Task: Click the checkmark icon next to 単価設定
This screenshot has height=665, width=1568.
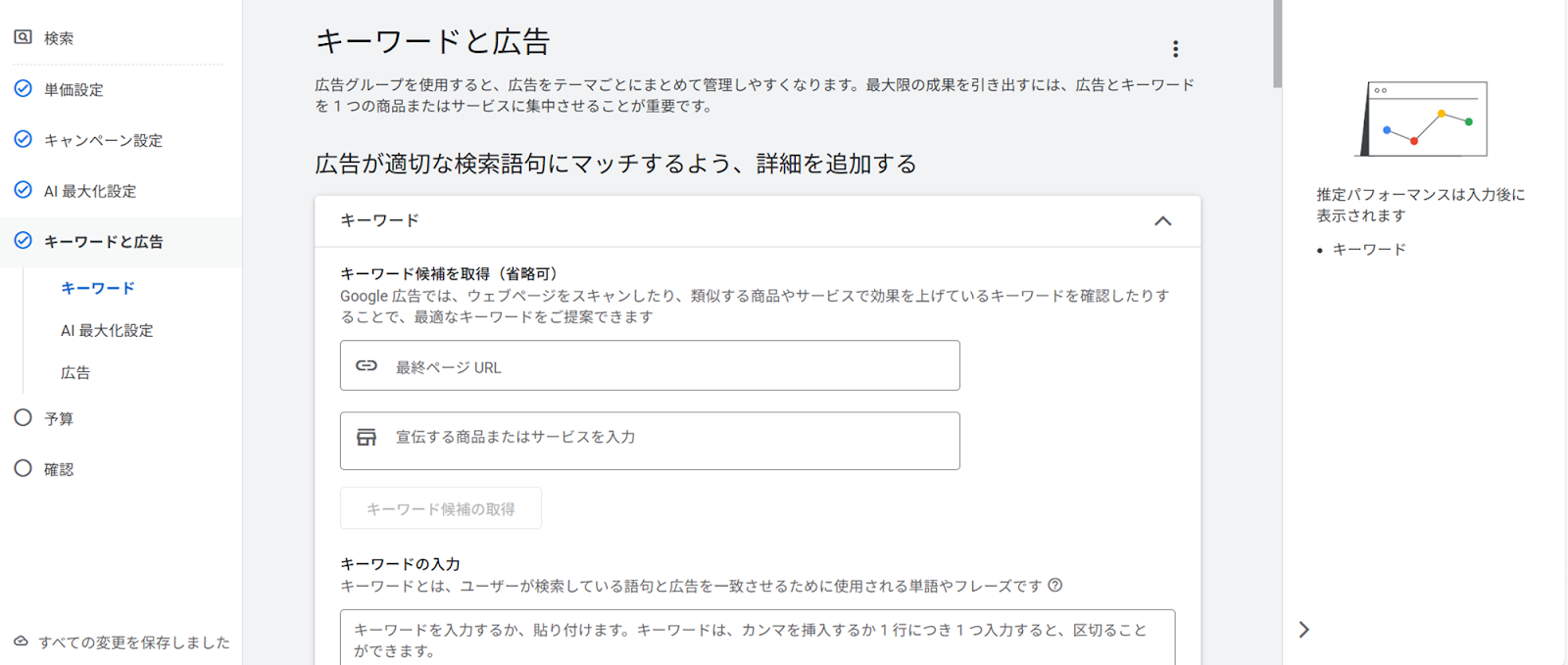Action: coord(23,88)
